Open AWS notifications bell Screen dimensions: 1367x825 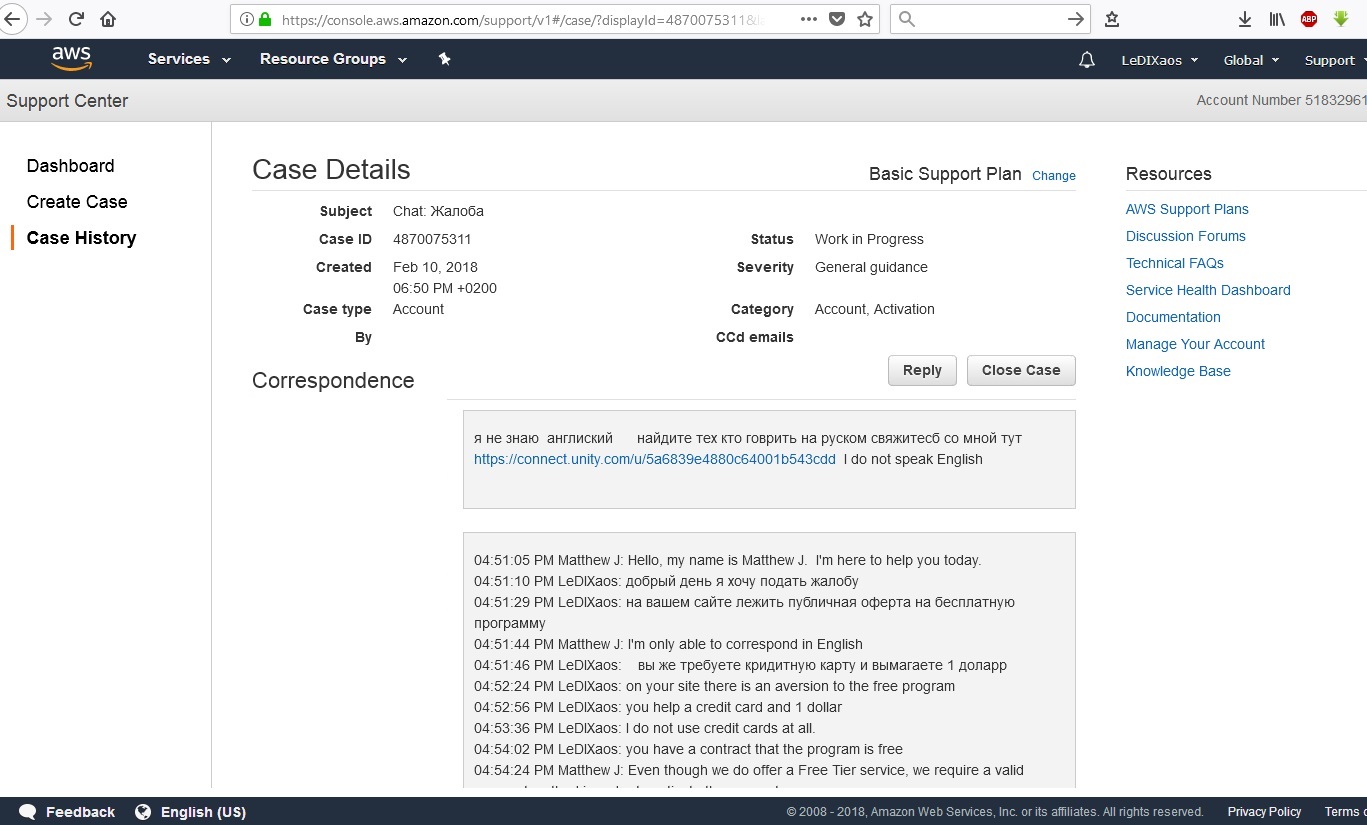point(1087,60)
